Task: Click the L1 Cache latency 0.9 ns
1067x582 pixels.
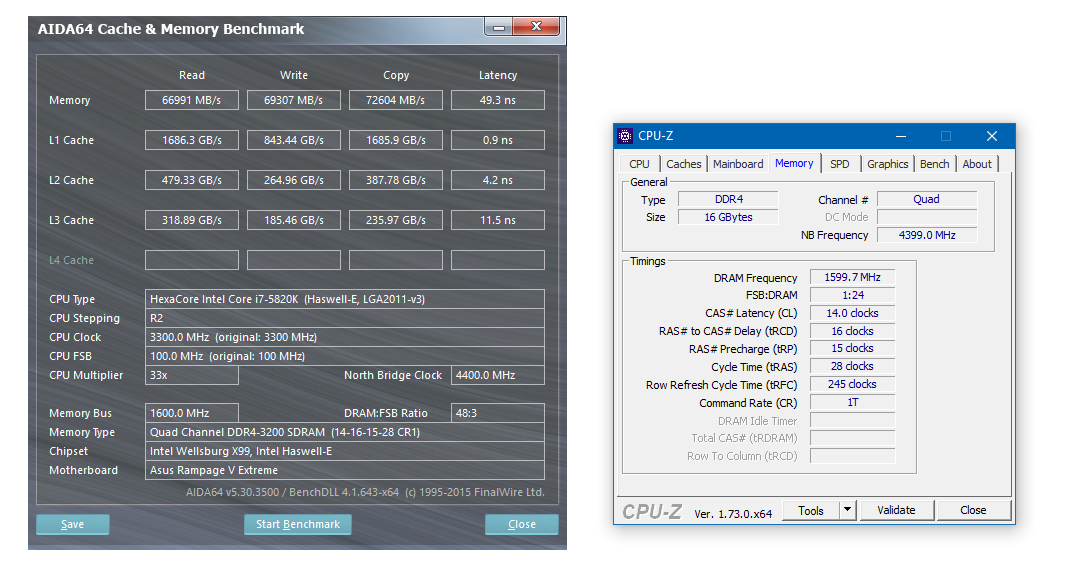Action: click(x=498, y=140)
